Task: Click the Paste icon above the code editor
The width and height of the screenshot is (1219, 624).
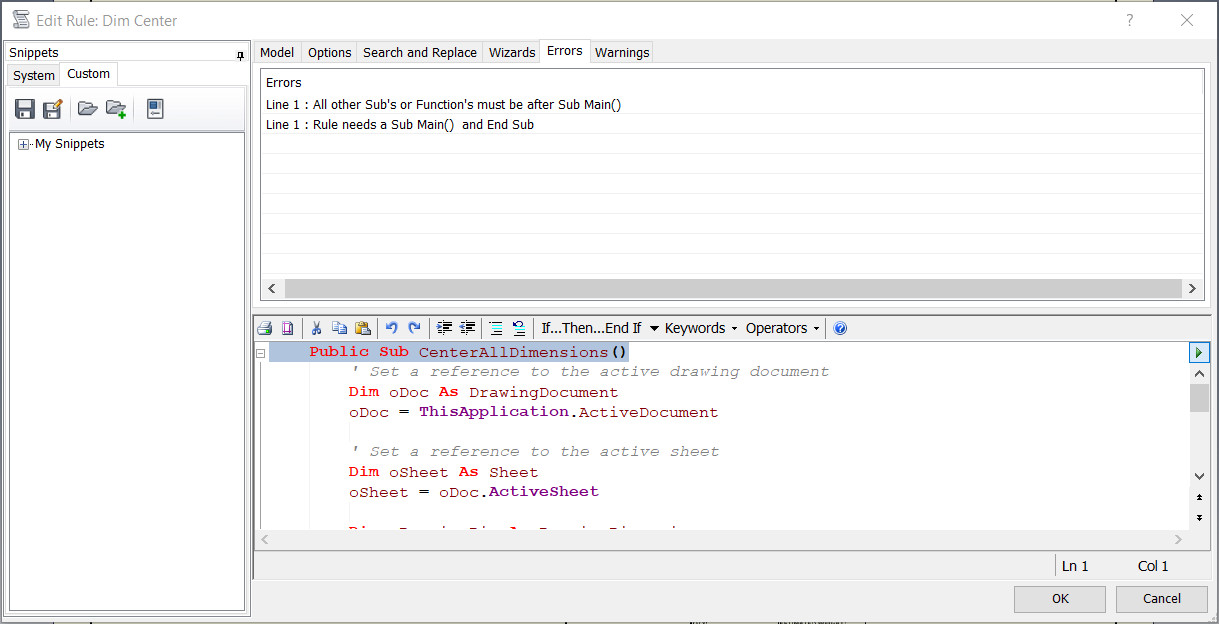Action: pyautogui.click(x=364, y=328)
